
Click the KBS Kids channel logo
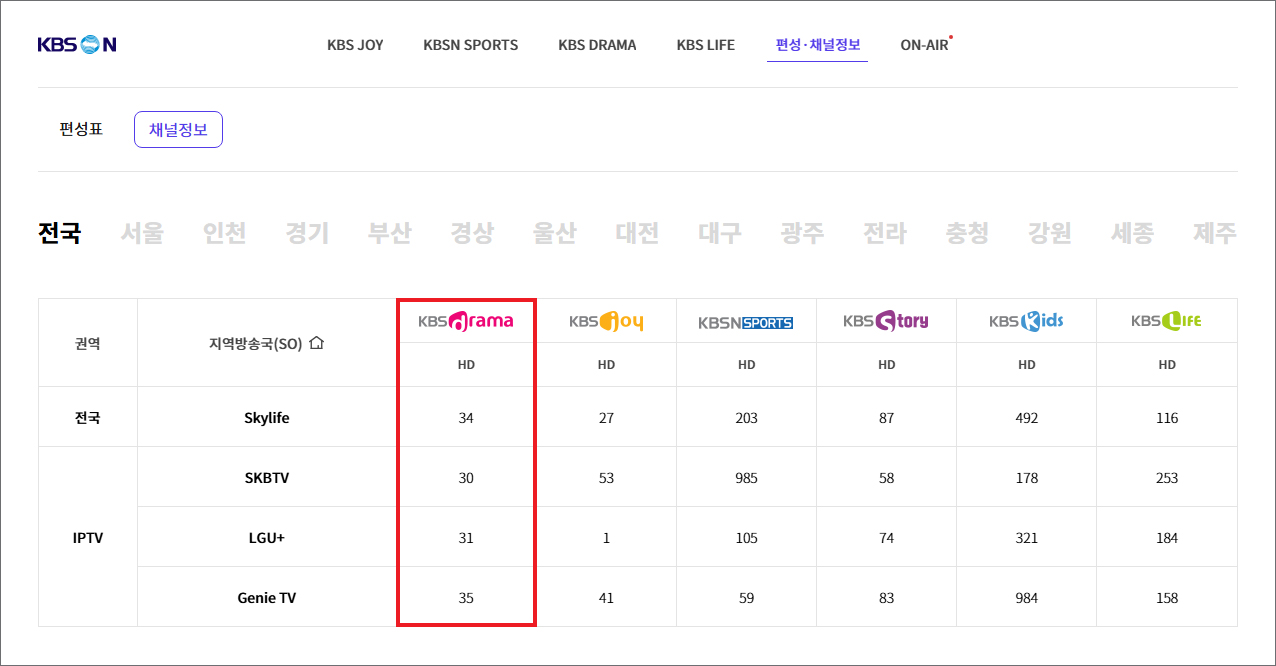click(x=1026, y=321)
